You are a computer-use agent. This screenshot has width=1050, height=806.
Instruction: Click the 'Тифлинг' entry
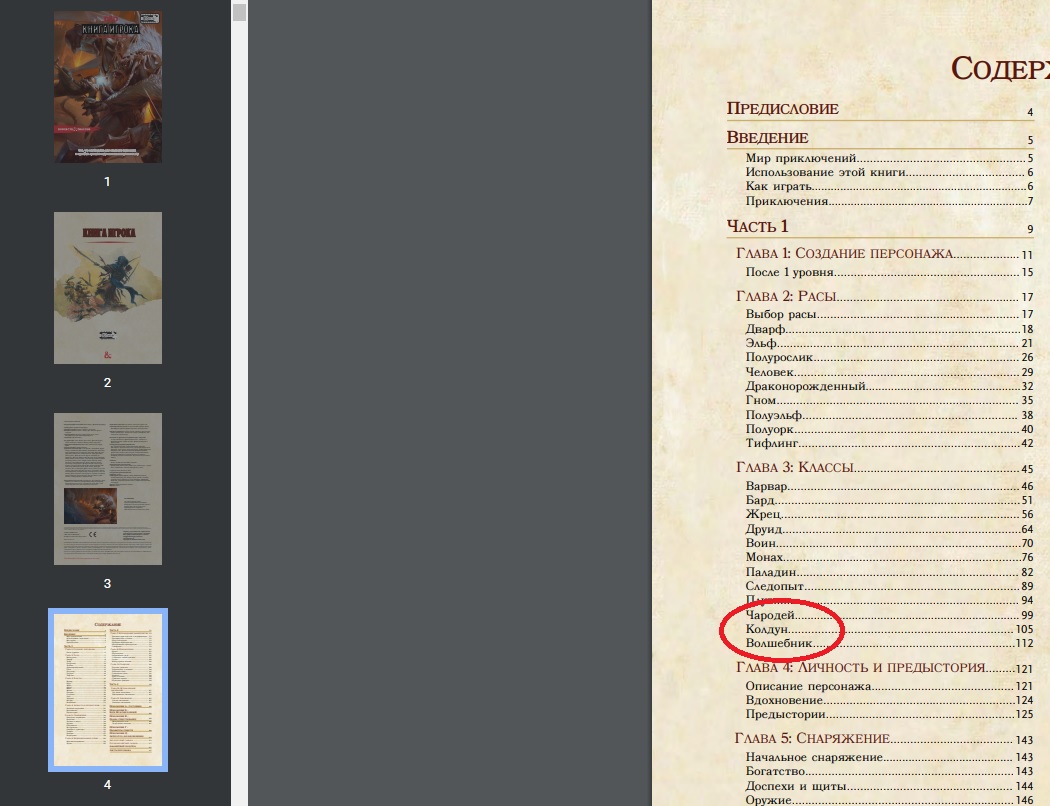click(x=772, y=442)
